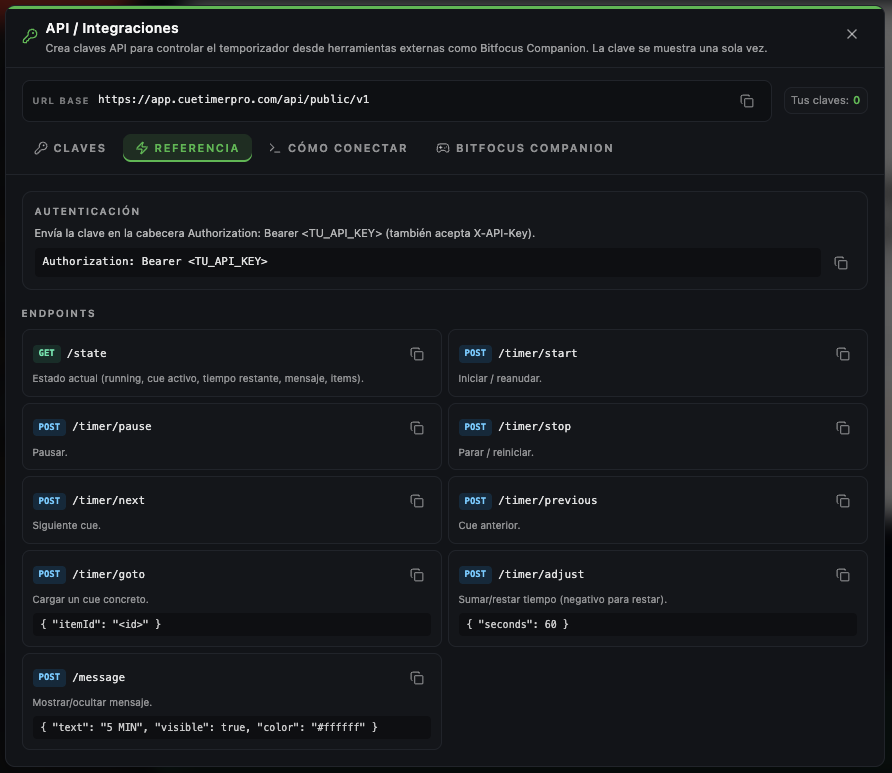
Task: Click the green key icon in header
Action: point(30,36)
